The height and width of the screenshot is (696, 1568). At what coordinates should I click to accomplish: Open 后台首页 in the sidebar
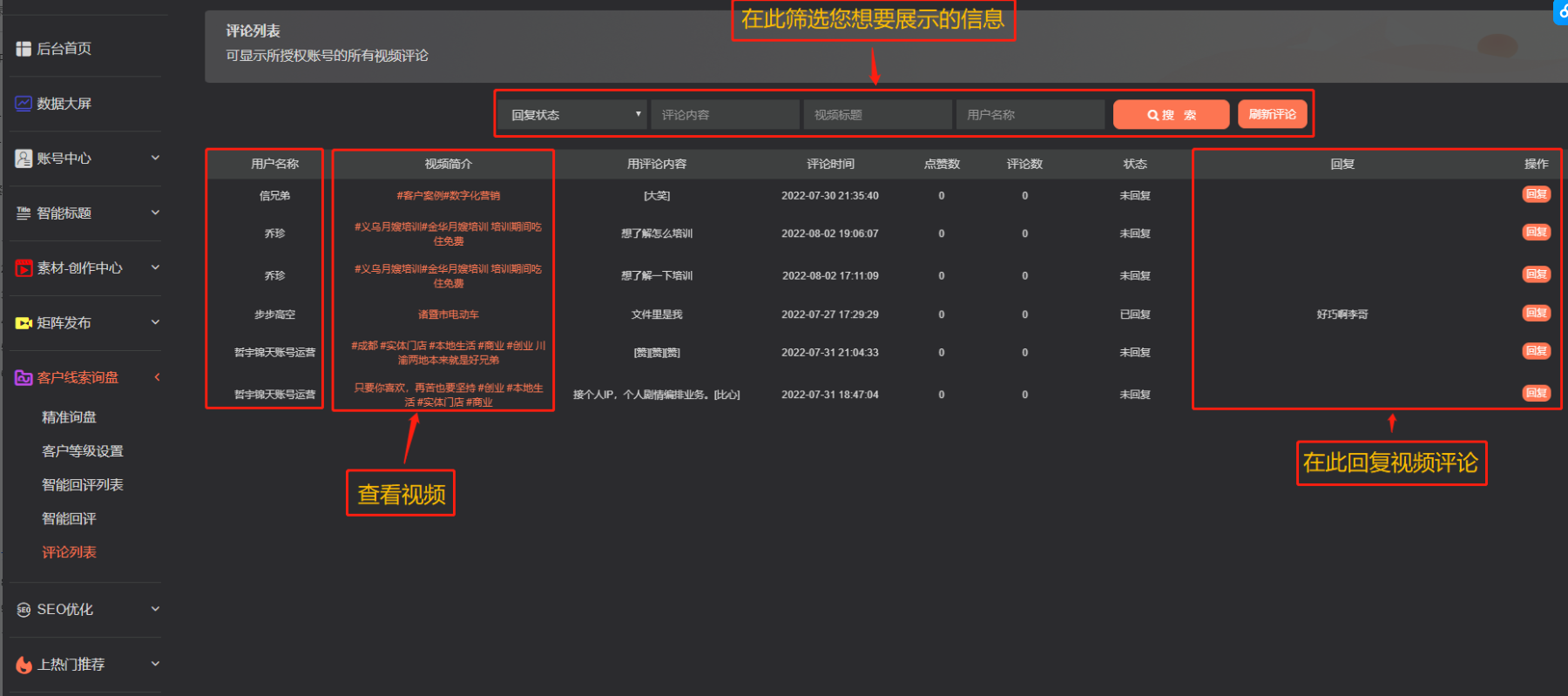click(x=64, y=49)
